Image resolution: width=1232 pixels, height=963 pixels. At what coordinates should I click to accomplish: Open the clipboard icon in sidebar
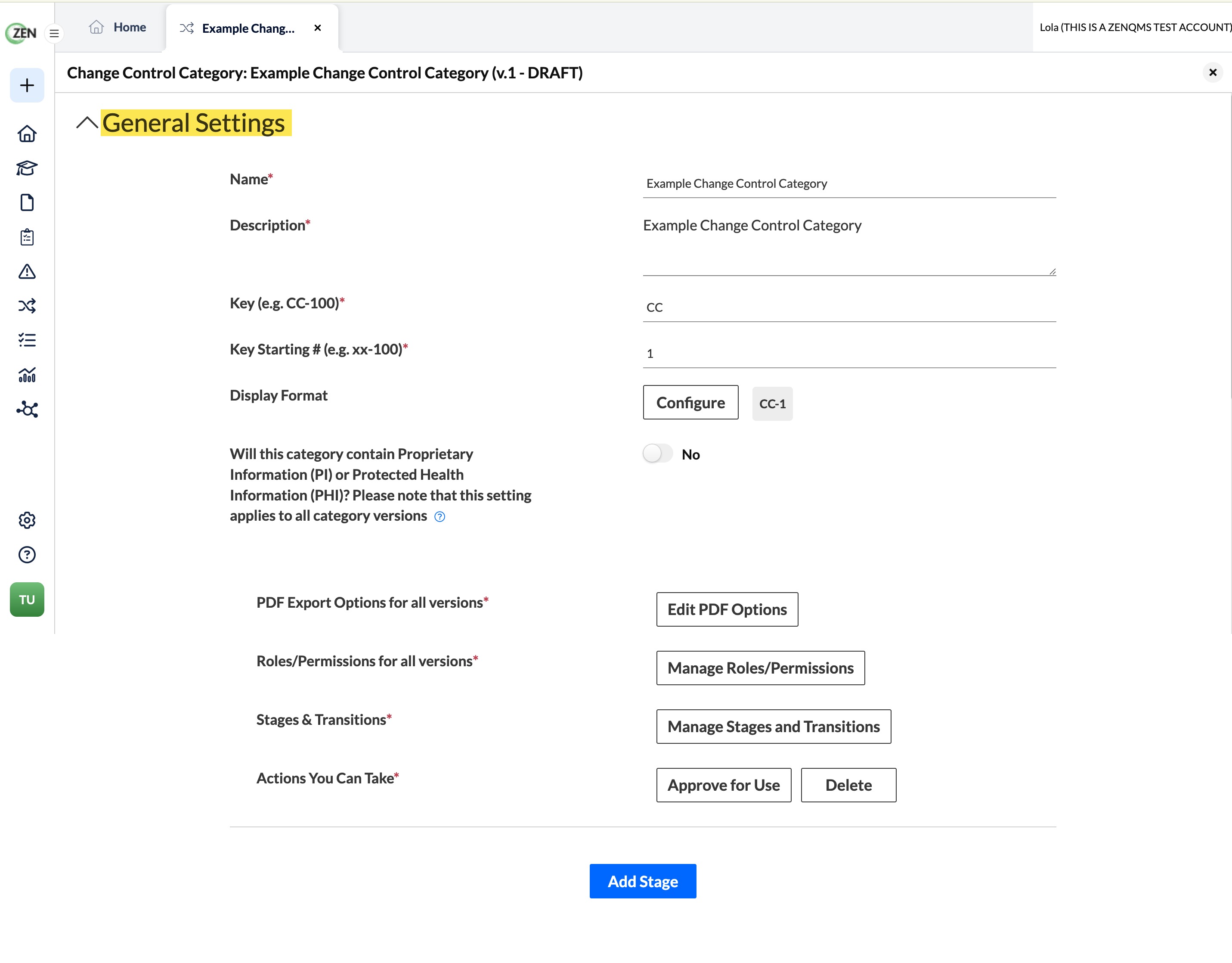pyautogui.click(x=27, y=237)
